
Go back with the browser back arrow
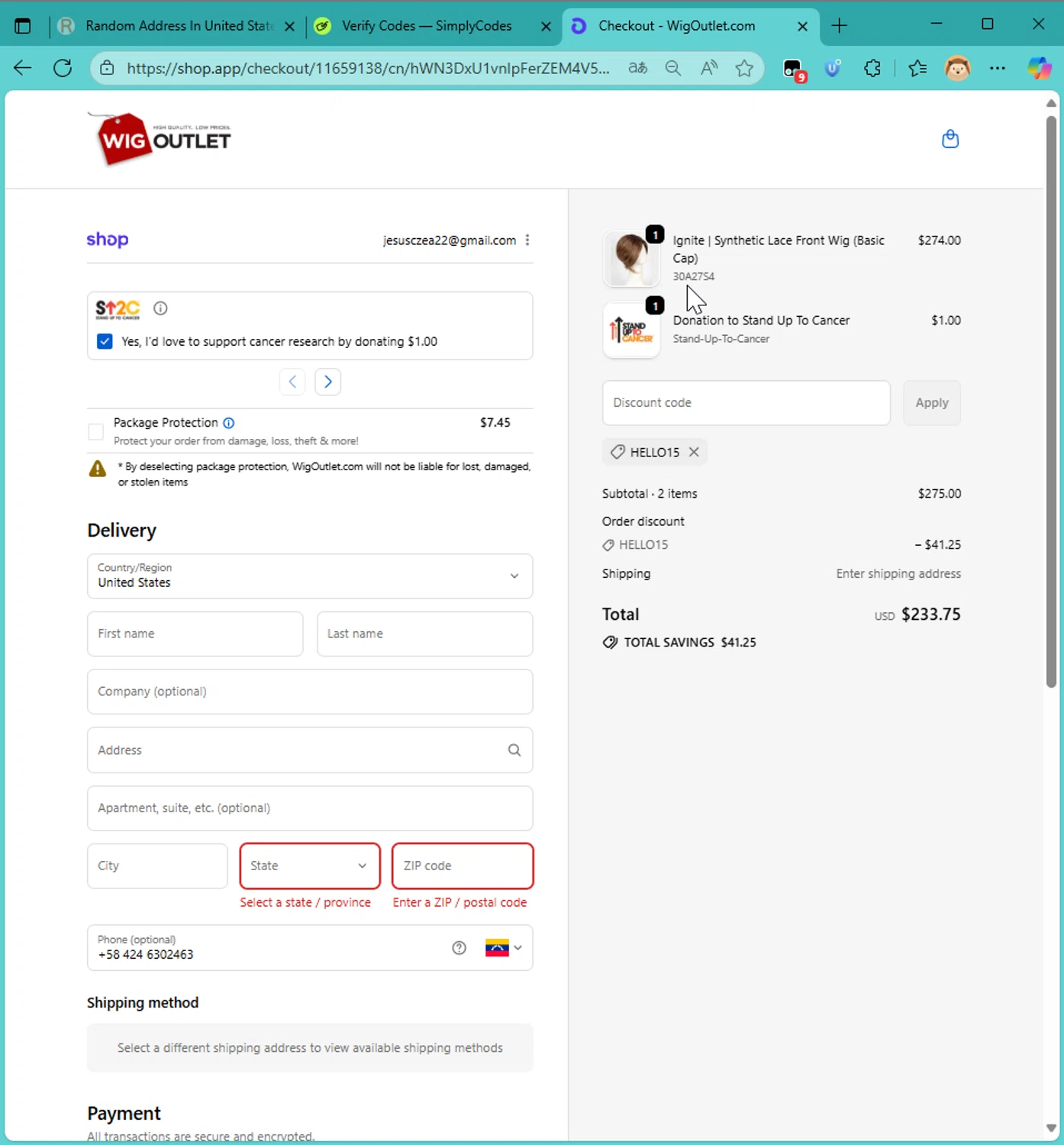click(23, 68)
